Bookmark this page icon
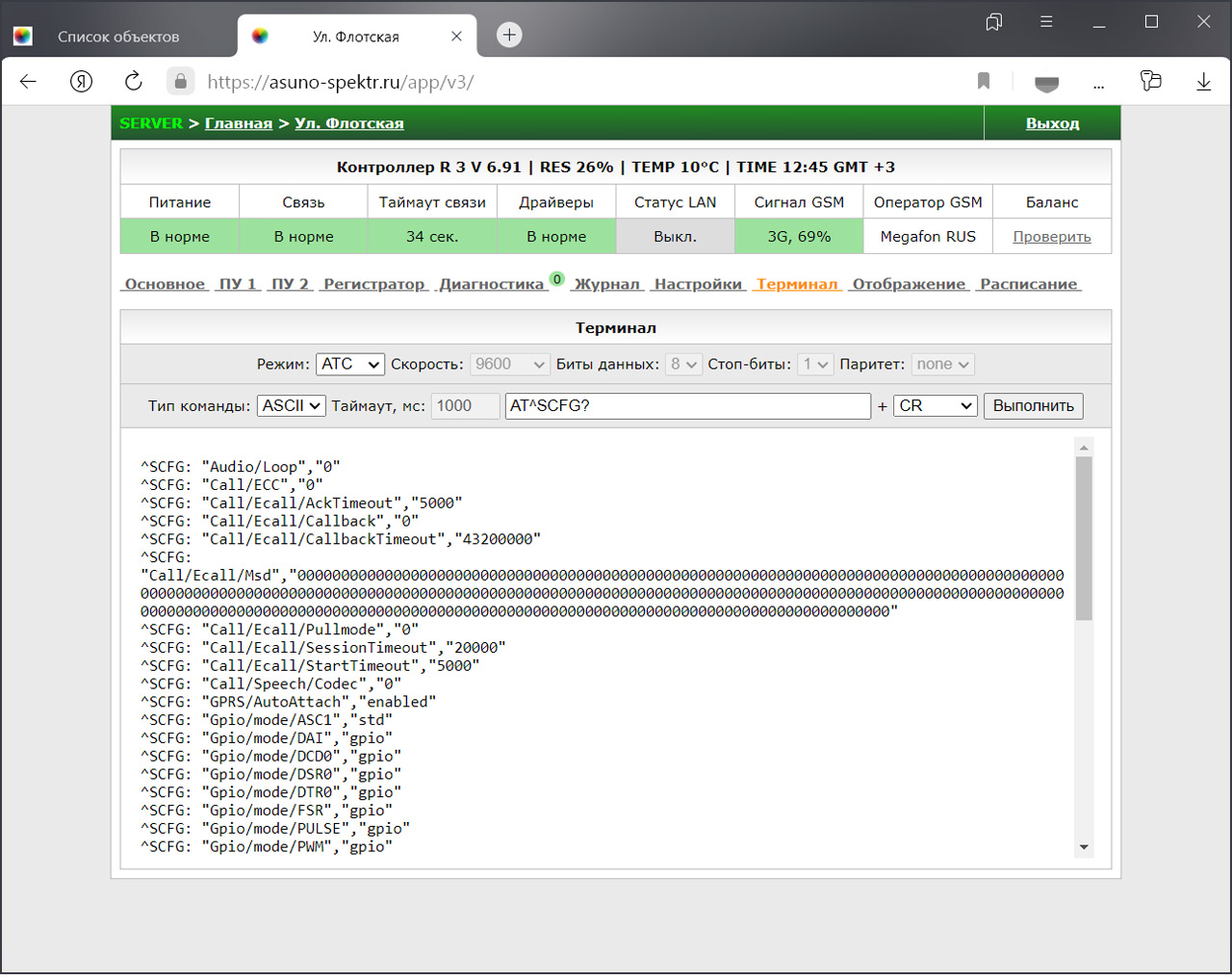Viewport: 1232px width, 980px height. [x=984, y=82]
